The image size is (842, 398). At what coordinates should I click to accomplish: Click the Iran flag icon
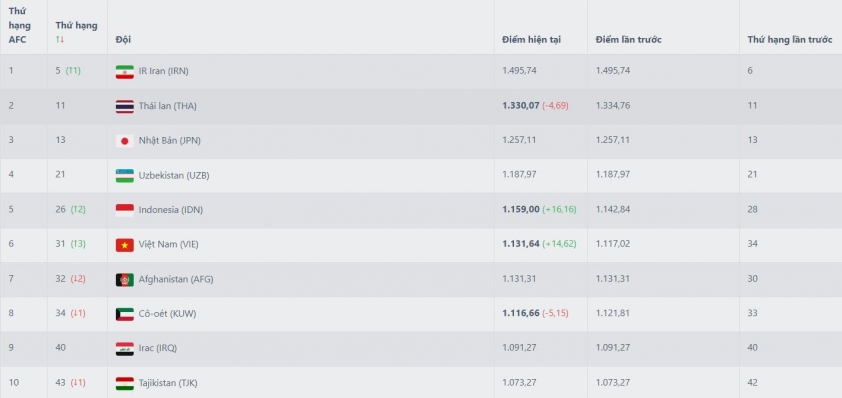(125, 71)
